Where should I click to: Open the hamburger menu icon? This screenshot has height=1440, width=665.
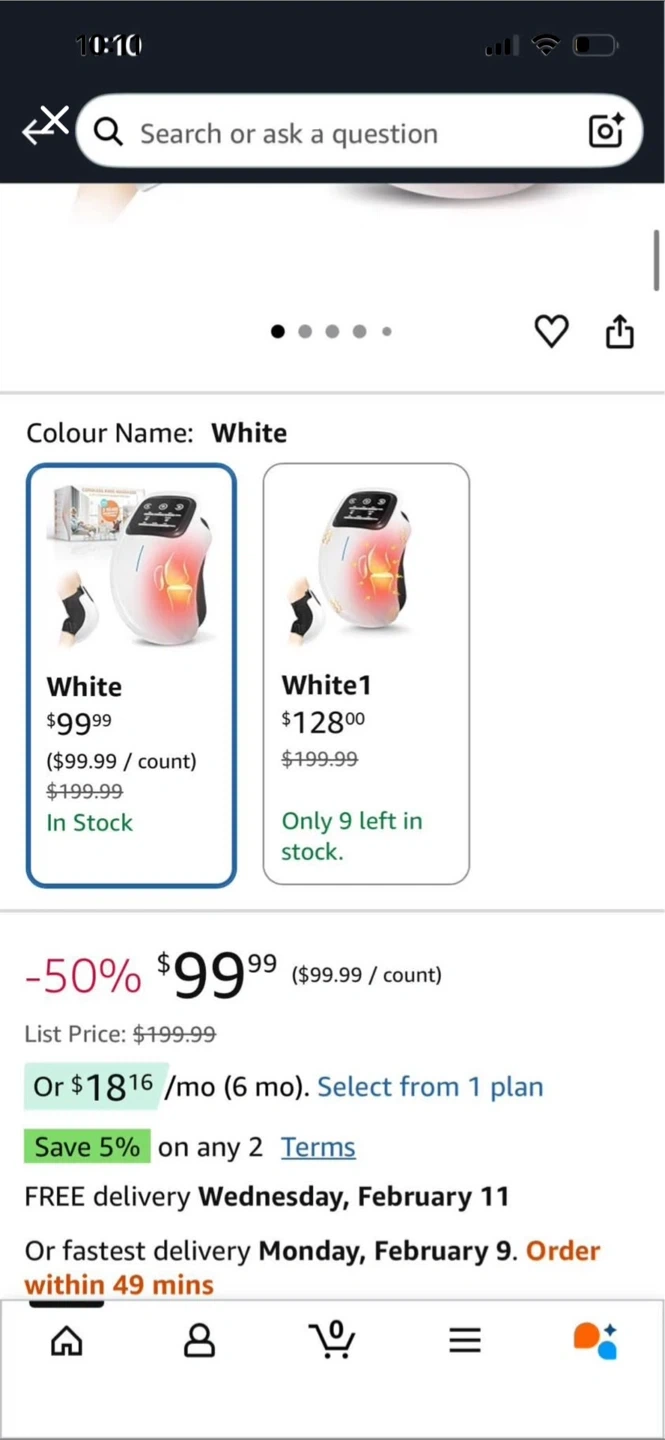pyautogui.click(x=465, y=1340)
